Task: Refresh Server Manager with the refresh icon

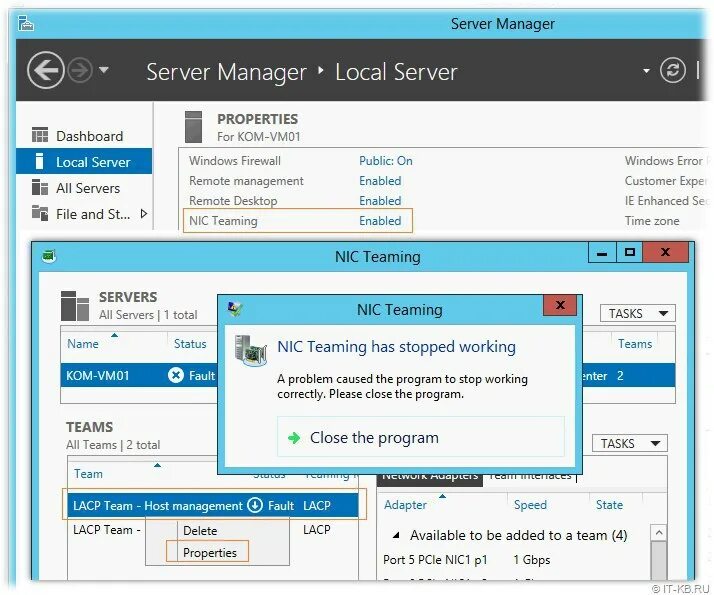Action: (673, 71)
